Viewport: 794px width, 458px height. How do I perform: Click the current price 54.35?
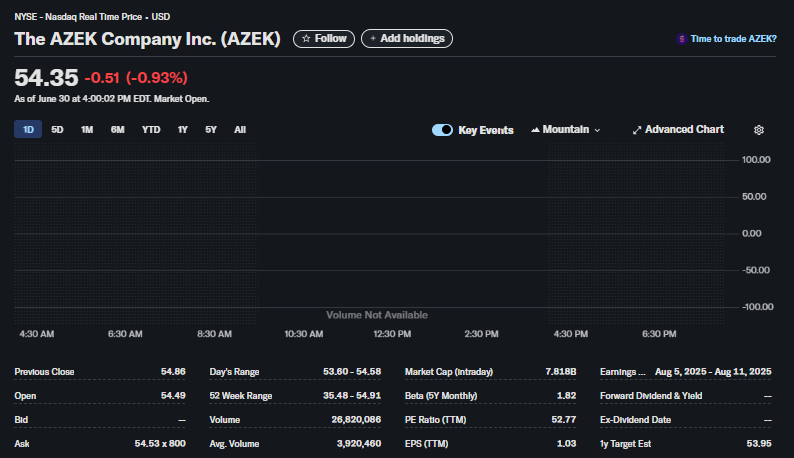click(x=46, y=78)
